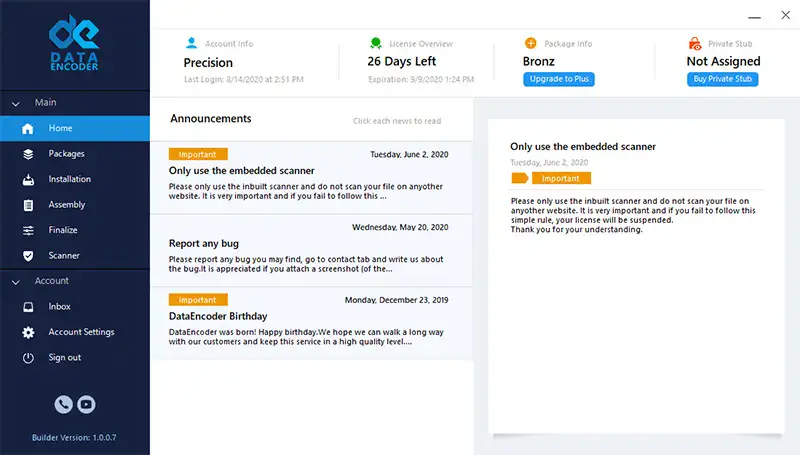Click the 'Monday, December 23, 2019' date
Viewport: 800px width, 455px height.
coord(396,300)
